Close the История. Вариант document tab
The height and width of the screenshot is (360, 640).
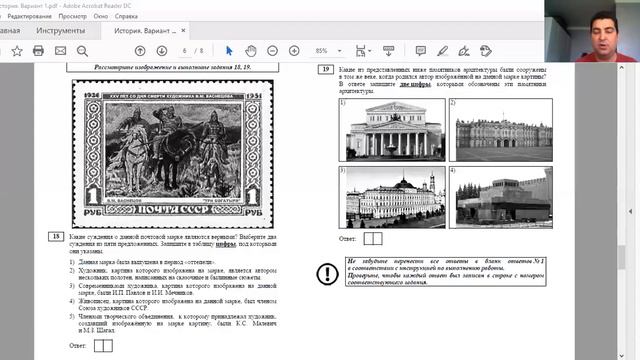183,31
